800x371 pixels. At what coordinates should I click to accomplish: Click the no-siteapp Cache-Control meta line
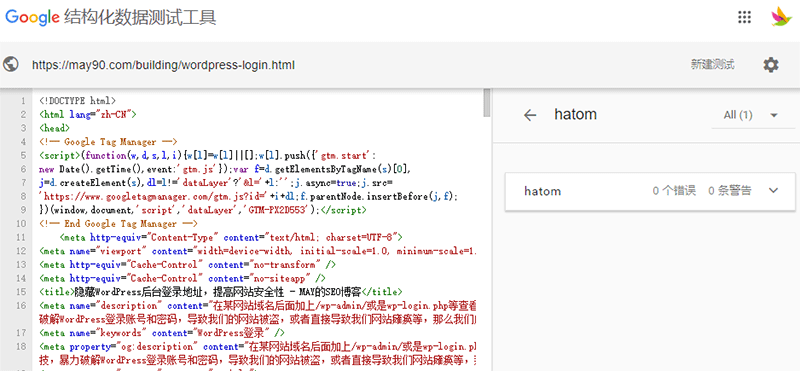(x=182, y=278)
